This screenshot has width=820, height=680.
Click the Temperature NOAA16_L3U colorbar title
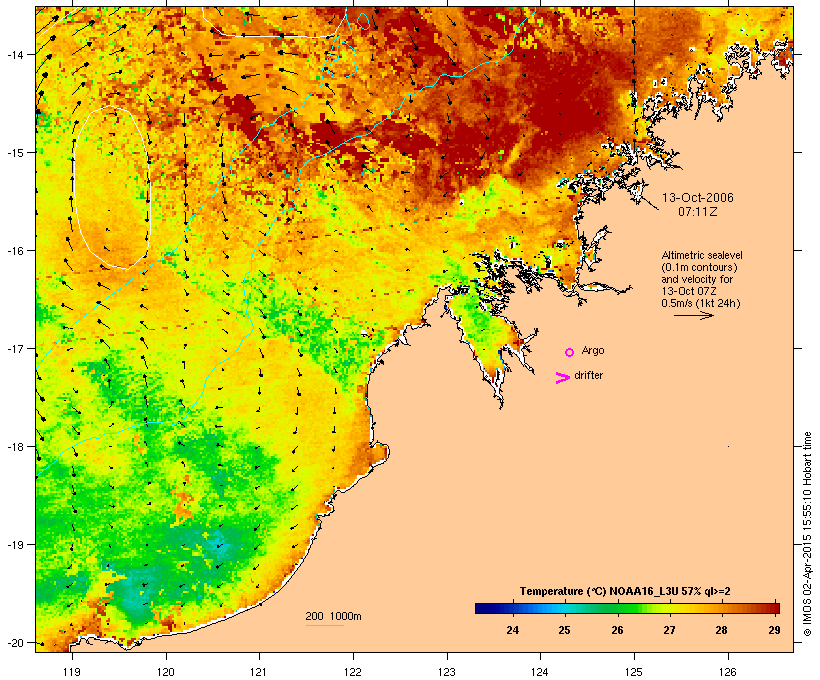coord(625,591)
